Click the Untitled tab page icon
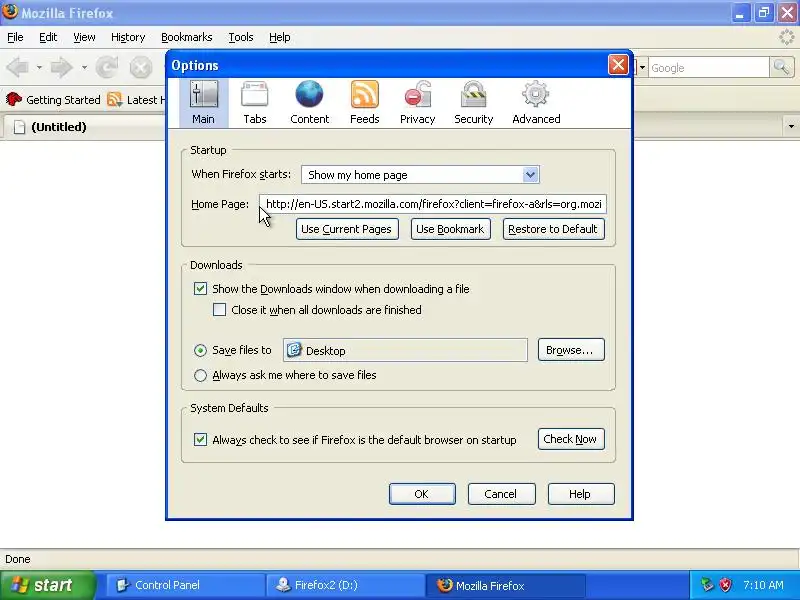The image size is (800, 600). click(x=19, y=127)
